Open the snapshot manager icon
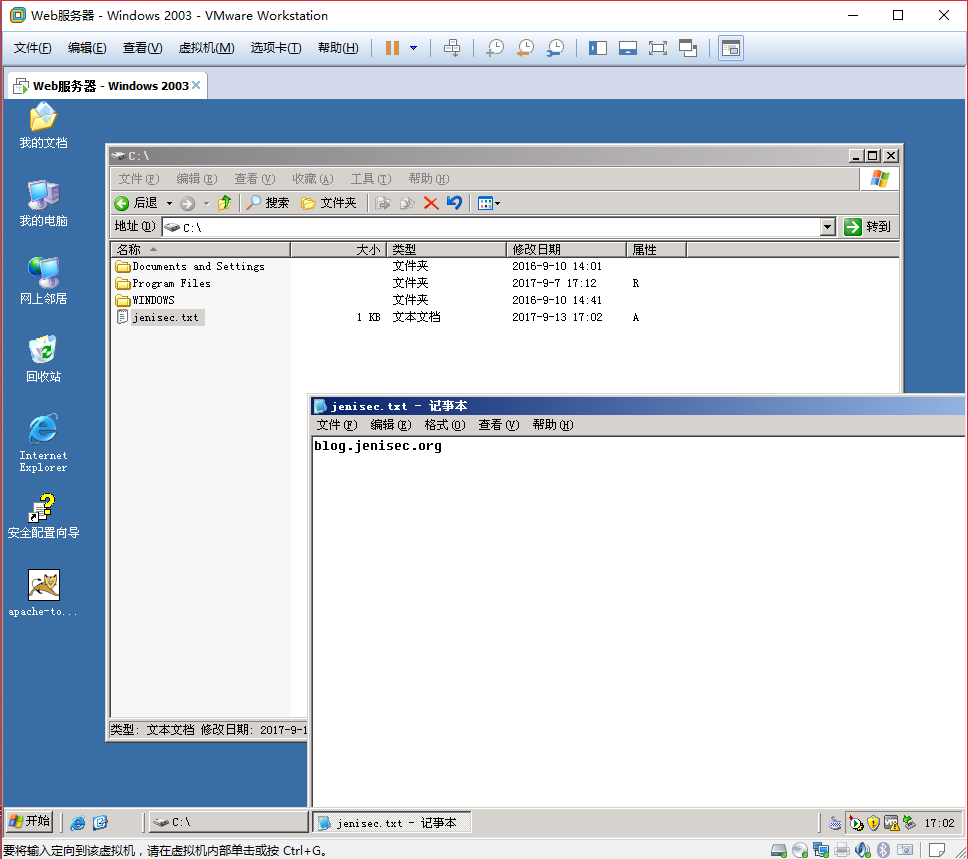This screenshot has height=859, width=968. coord(555,48)
